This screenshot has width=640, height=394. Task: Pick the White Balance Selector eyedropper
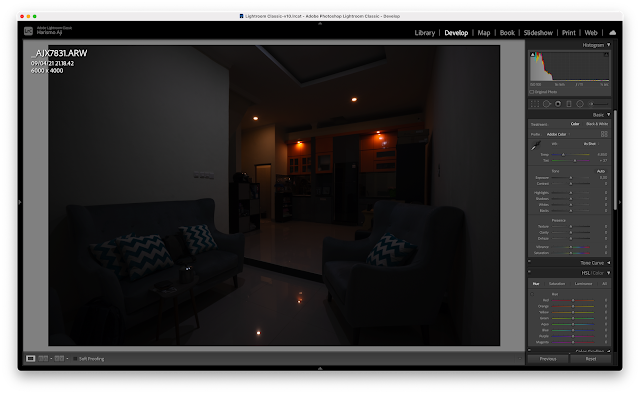click(x=536, y=145)
